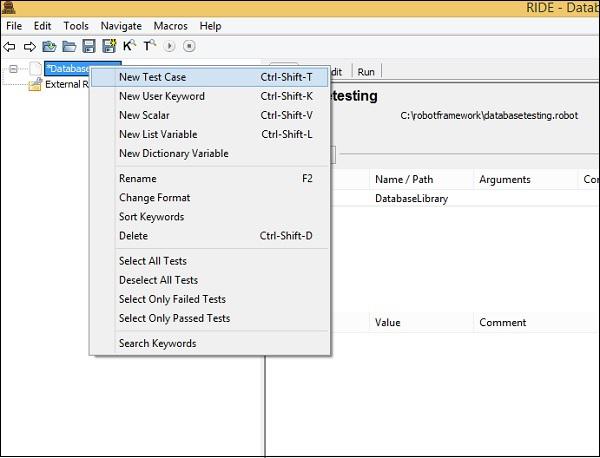The width and height of the screenshot is (600, 458).
Task: Click Deselect All Tests menu option
Action: (158, 280)
